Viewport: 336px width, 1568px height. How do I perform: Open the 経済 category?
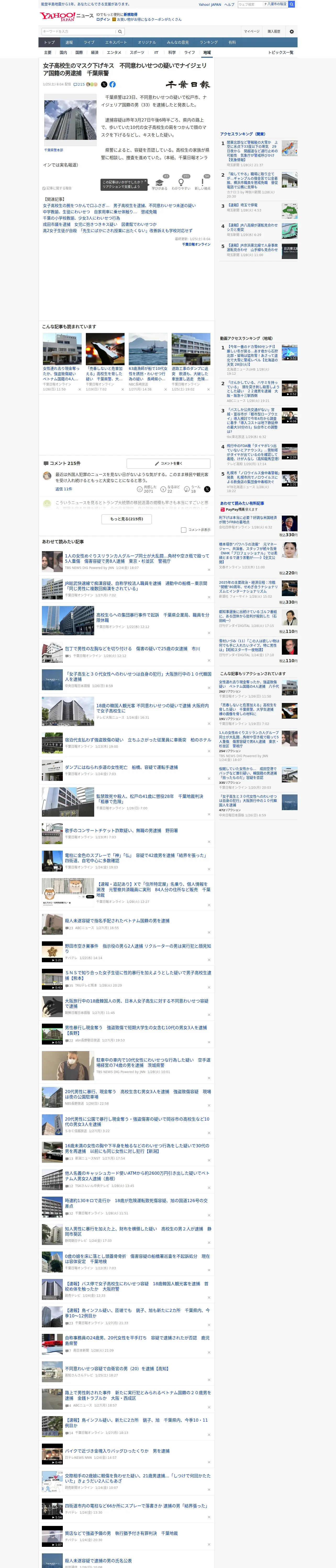pos(94,52)
